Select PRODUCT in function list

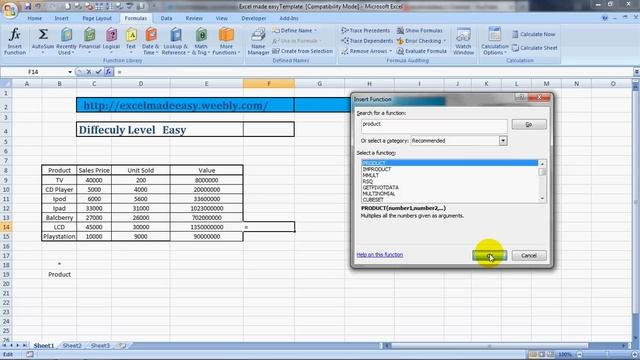[x=450, y=163]
